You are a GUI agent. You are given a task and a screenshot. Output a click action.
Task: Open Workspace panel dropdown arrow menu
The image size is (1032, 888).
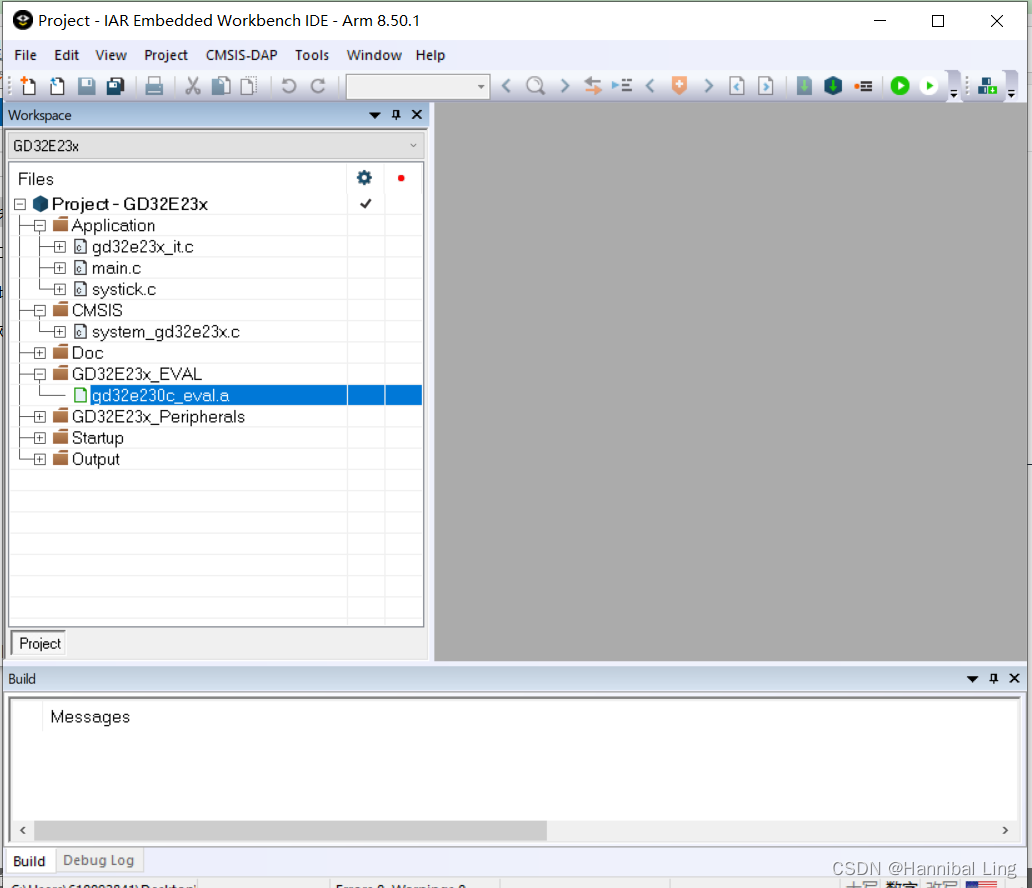click(375, 115)
